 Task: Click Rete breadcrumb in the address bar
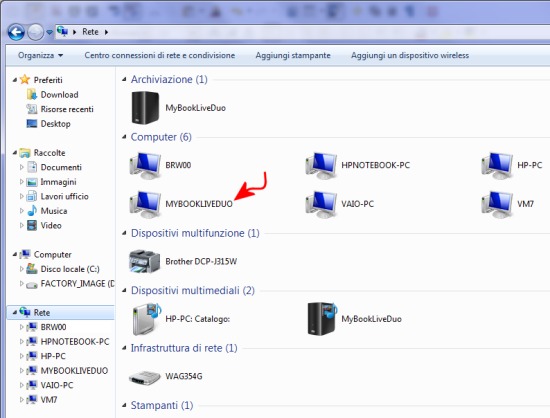90,32
